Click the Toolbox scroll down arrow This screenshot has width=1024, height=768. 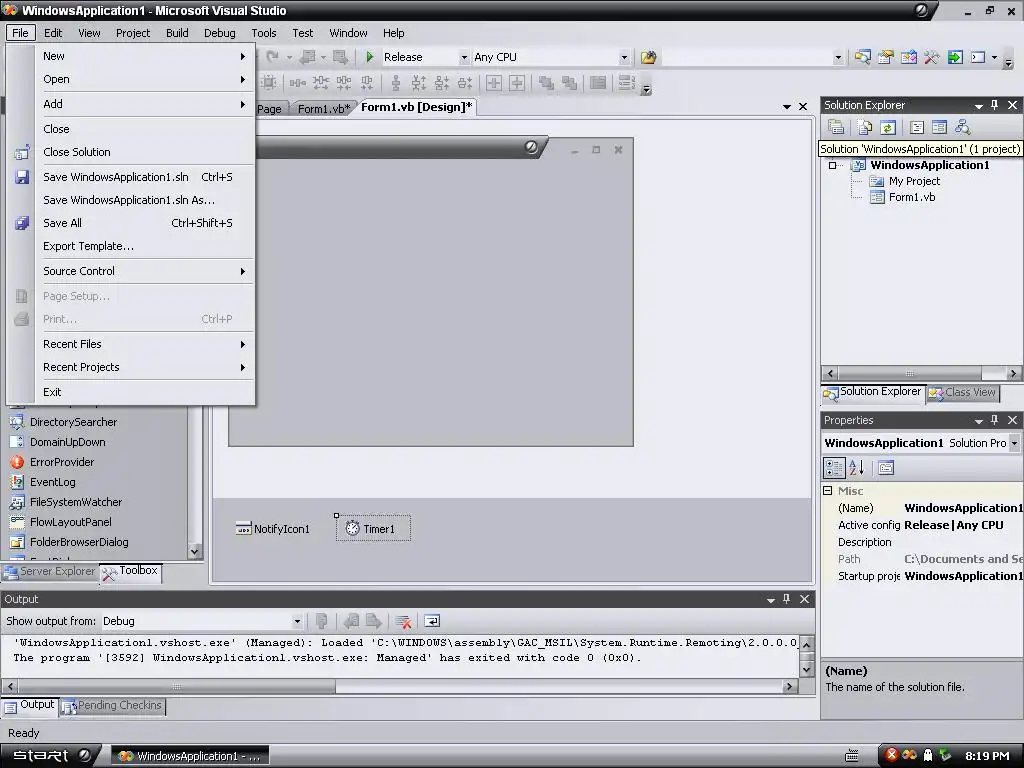click(x=194, y=551)
